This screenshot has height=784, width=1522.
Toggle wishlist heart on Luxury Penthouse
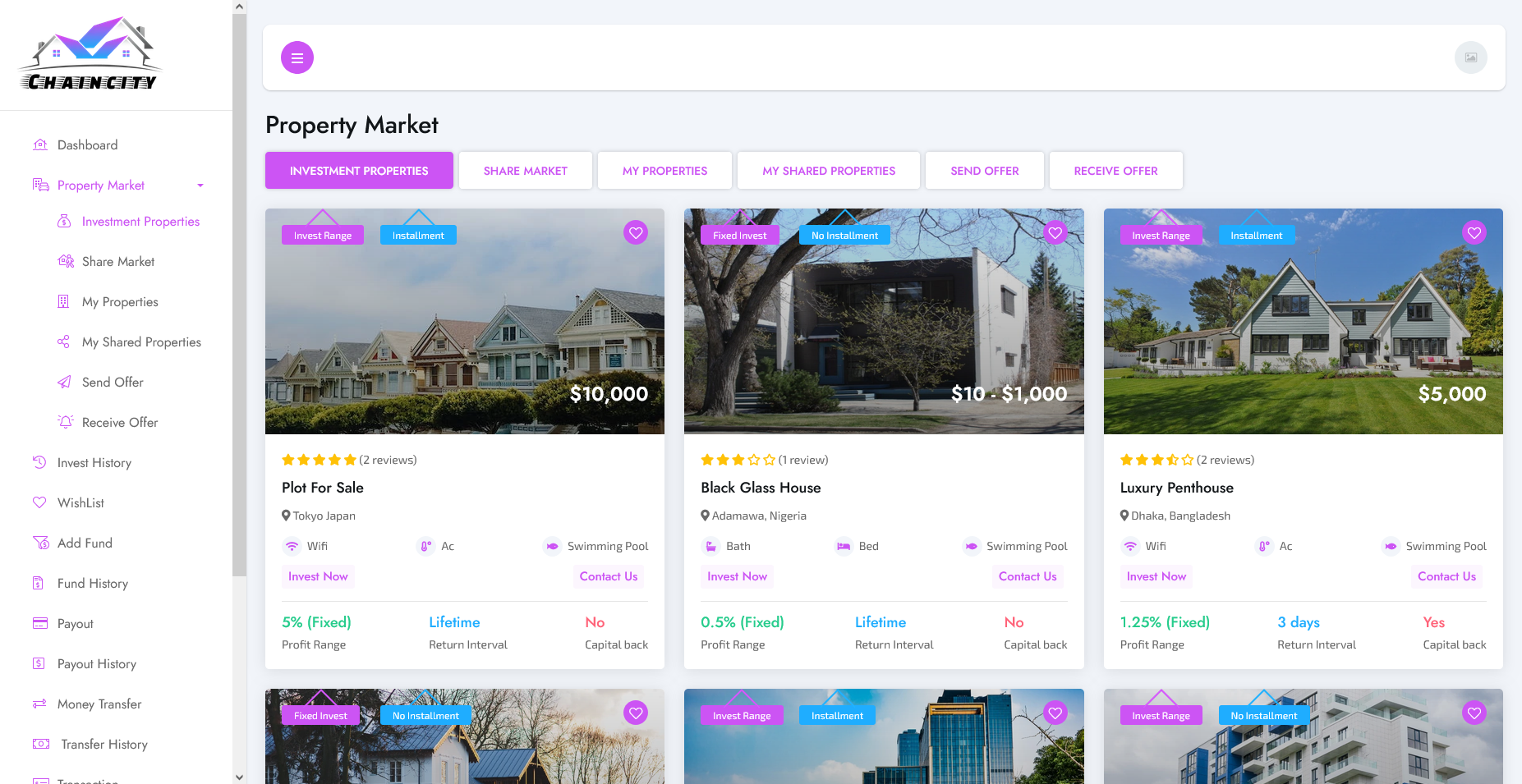point(1474,233)
